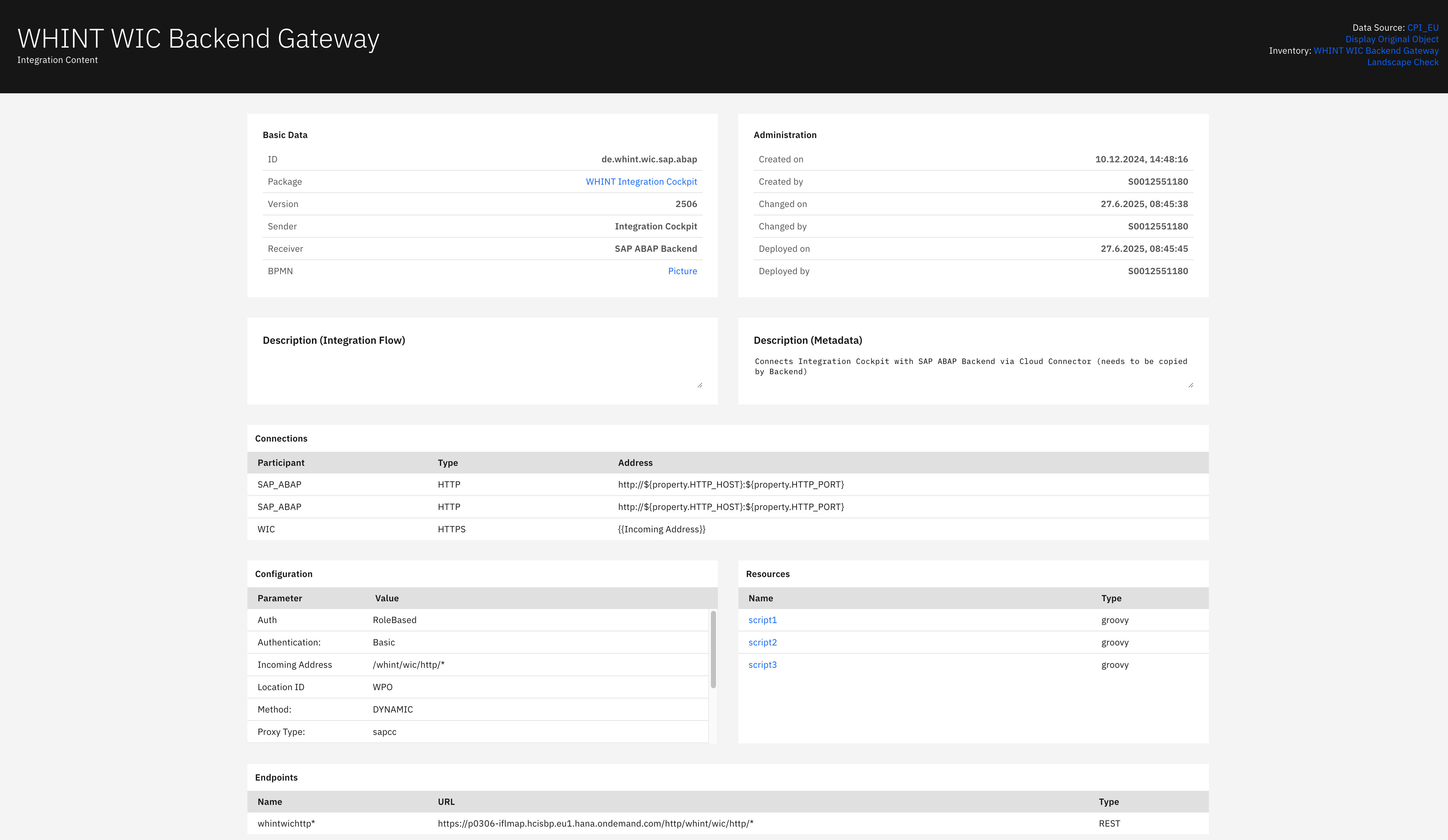Click Participant column header in Connections
Image resolution: width=1448 pixels, height=840 pixels.
click(281, 463)
